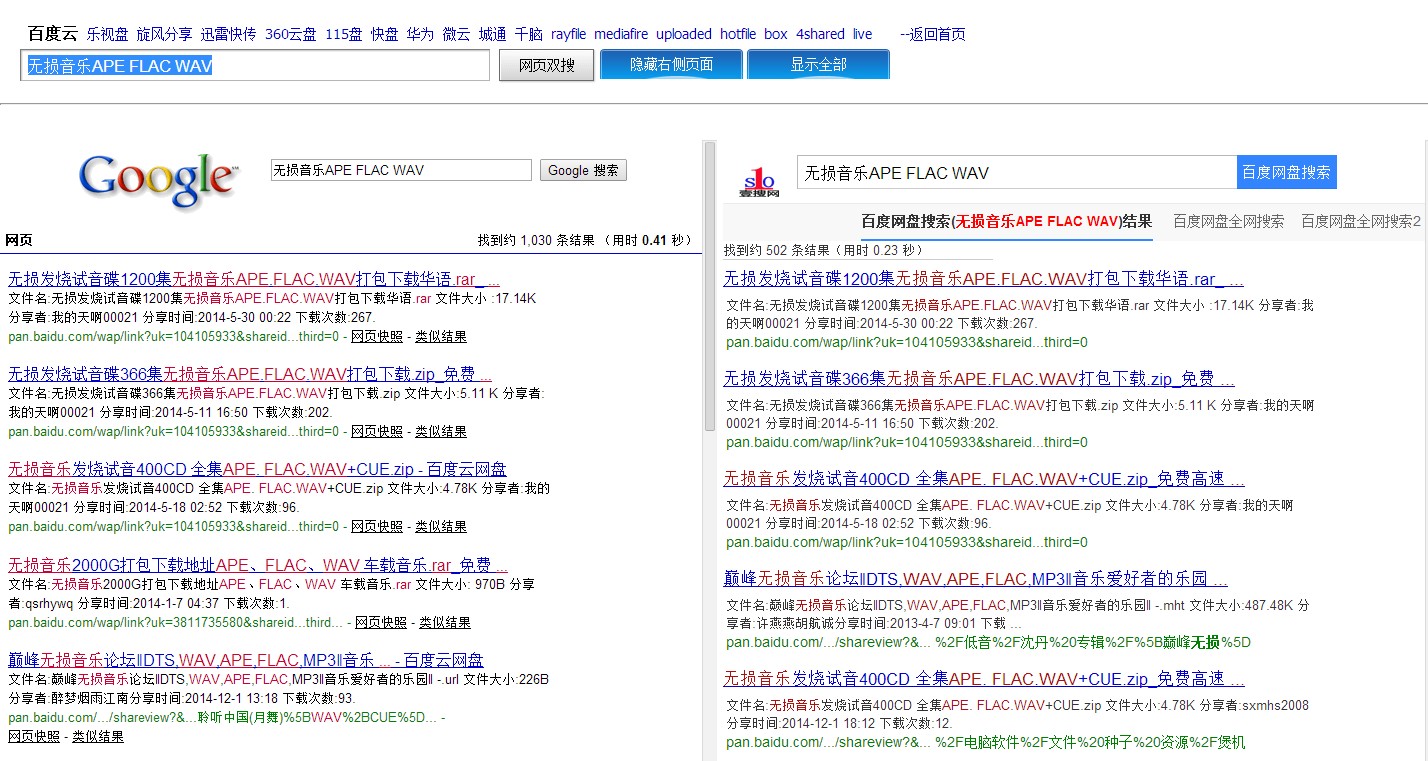
Task: Click green URL containing 电脑软件 in right pane
Action: 986,742
